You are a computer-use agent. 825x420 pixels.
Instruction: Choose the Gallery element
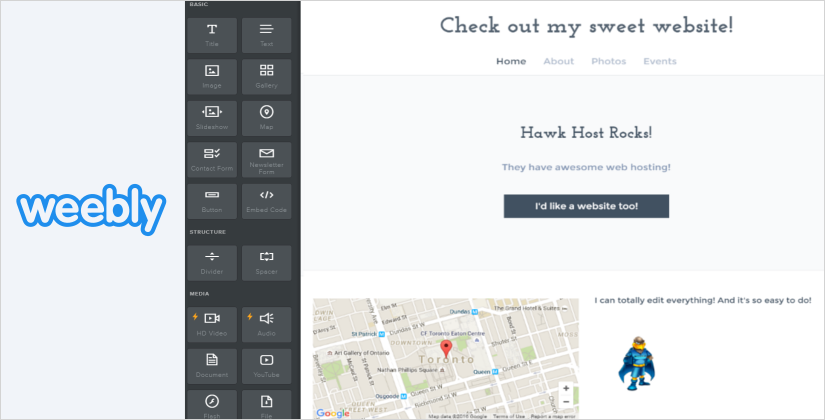click(266, 76)
